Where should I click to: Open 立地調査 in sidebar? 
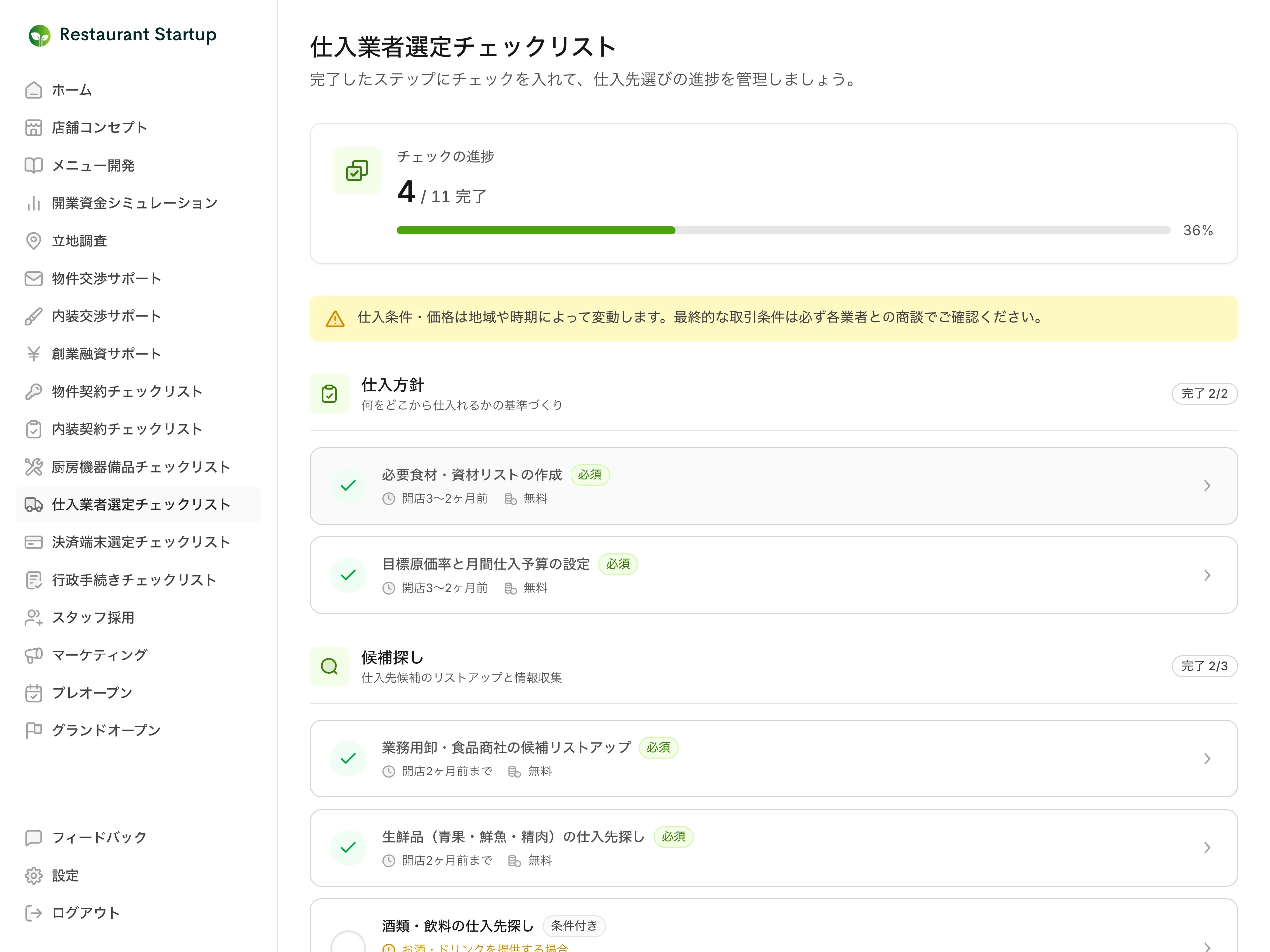138,240
